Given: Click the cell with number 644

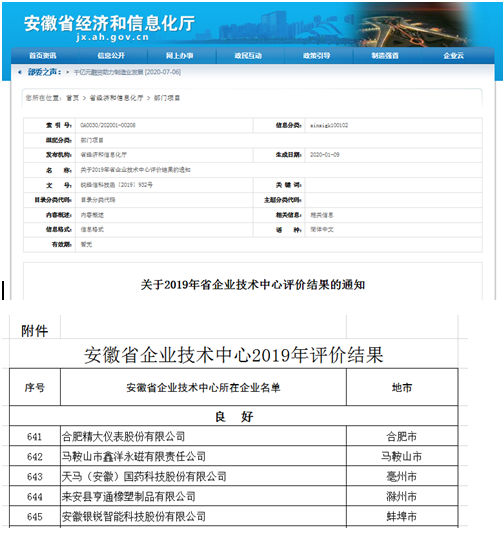Looking at the screenshot, I should pos(35,496).
